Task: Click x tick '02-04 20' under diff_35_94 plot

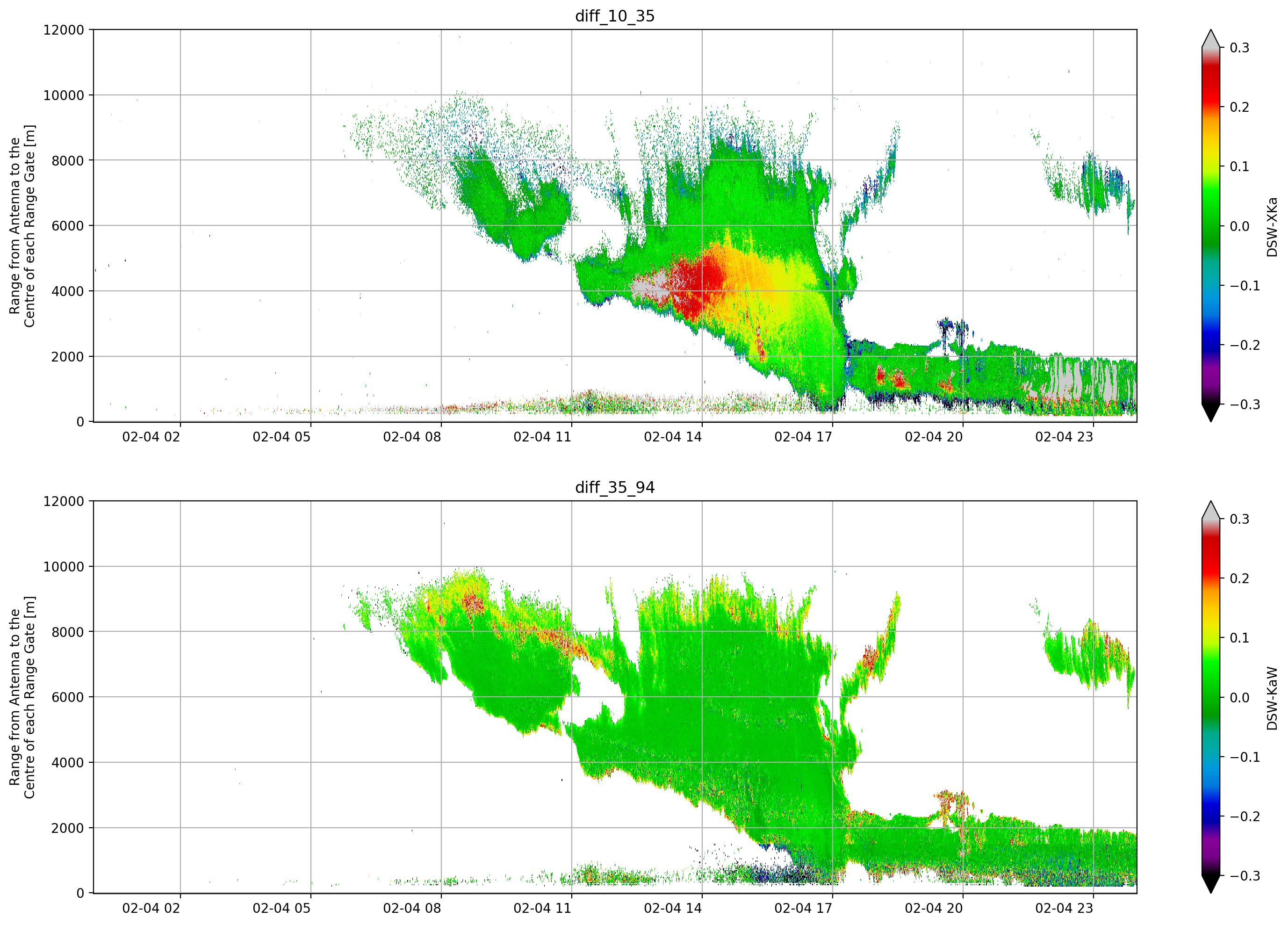Action: (934, 909)
